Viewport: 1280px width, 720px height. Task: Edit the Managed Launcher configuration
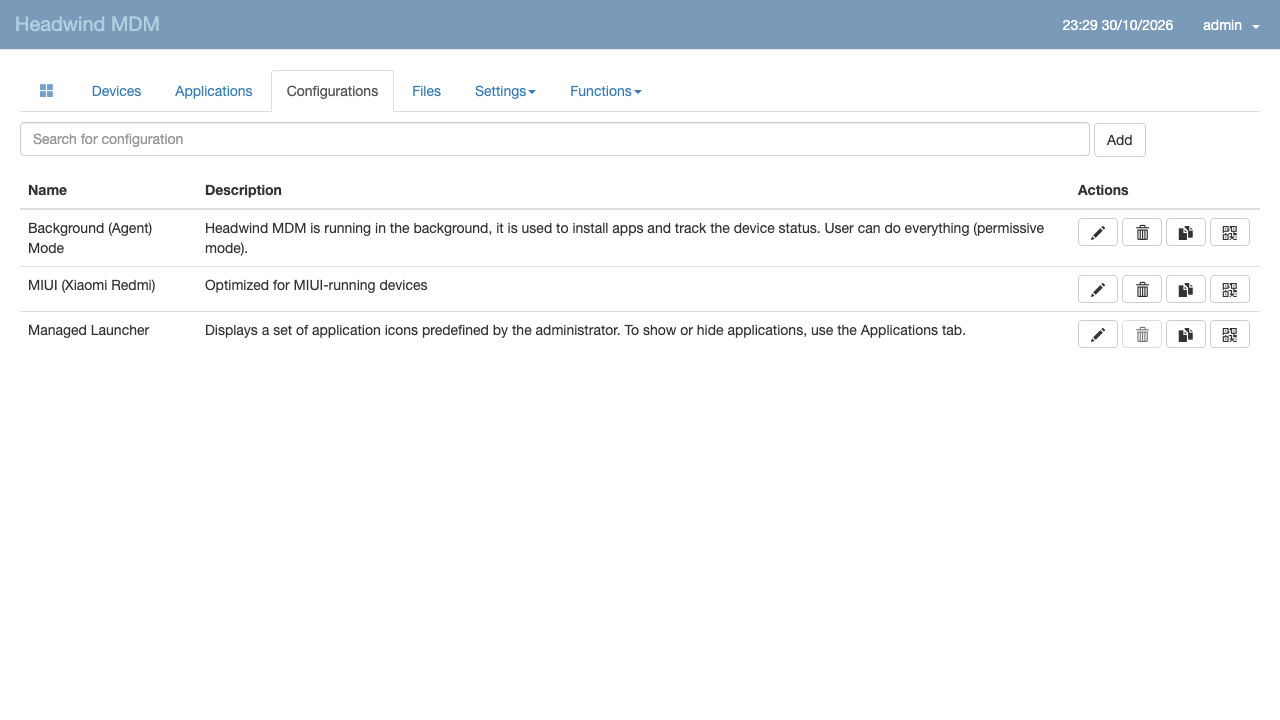1098,334
